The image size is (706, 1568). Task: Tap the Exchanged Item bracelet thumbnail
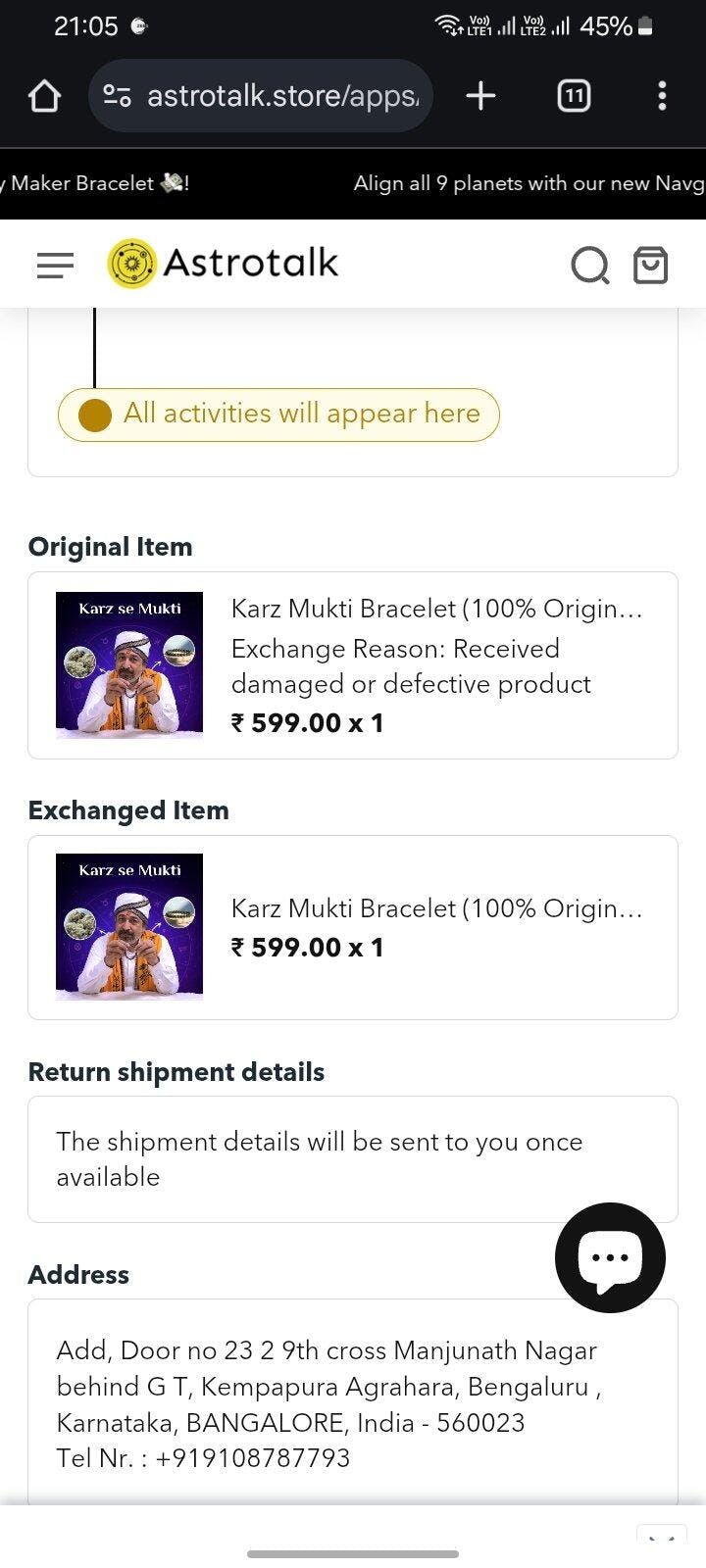129,927
